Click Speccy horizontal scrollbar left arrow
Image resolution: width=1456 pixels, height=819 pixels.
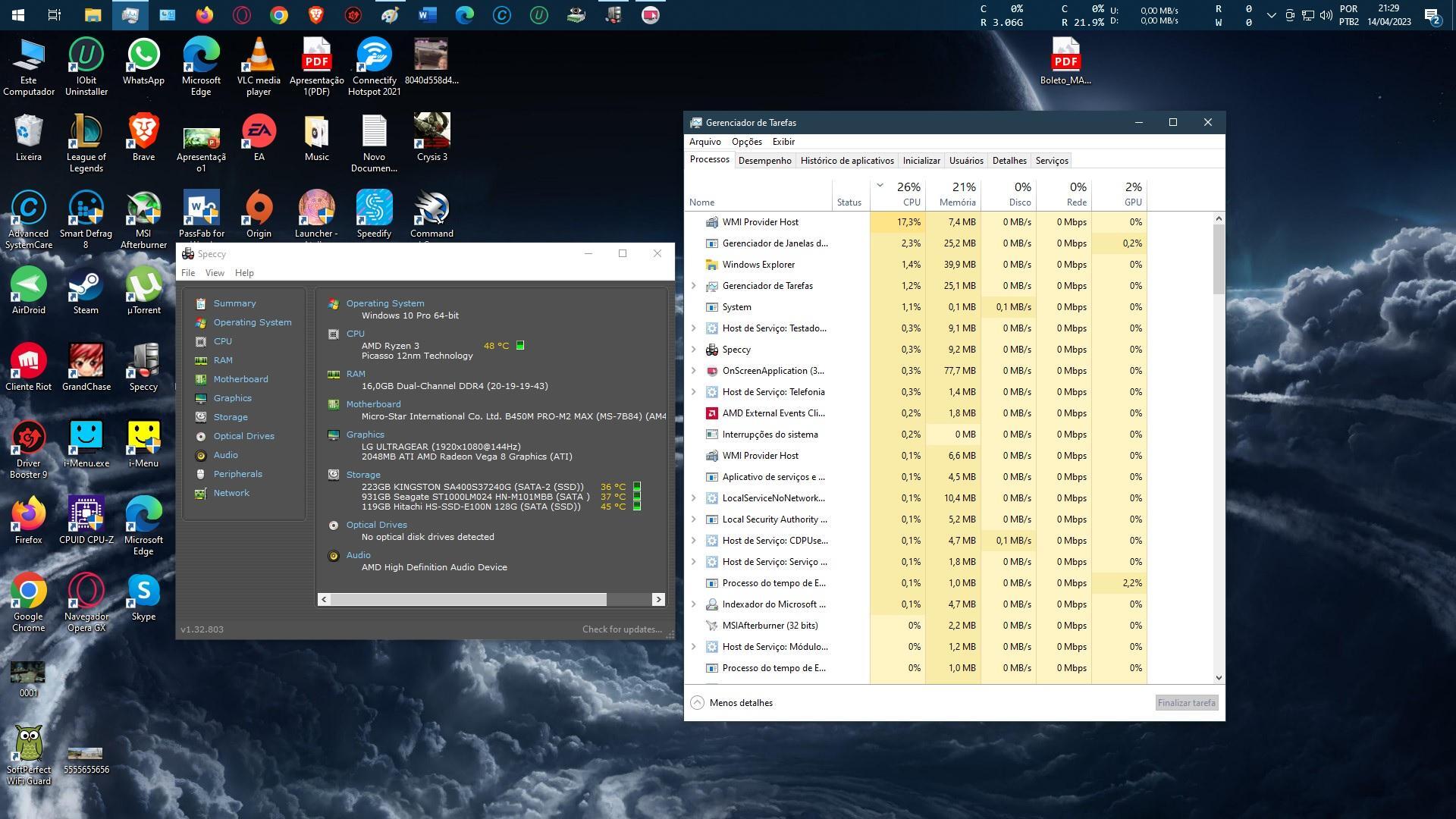pos(324,599)
